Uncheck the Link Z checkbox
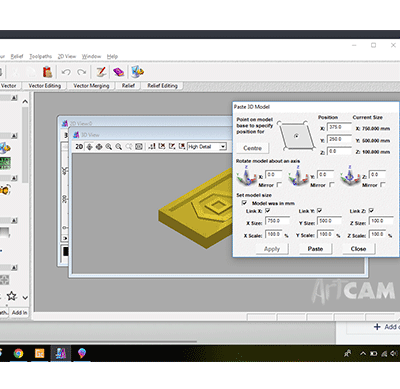This screenshot has width=400, height=389. [371, 211]
